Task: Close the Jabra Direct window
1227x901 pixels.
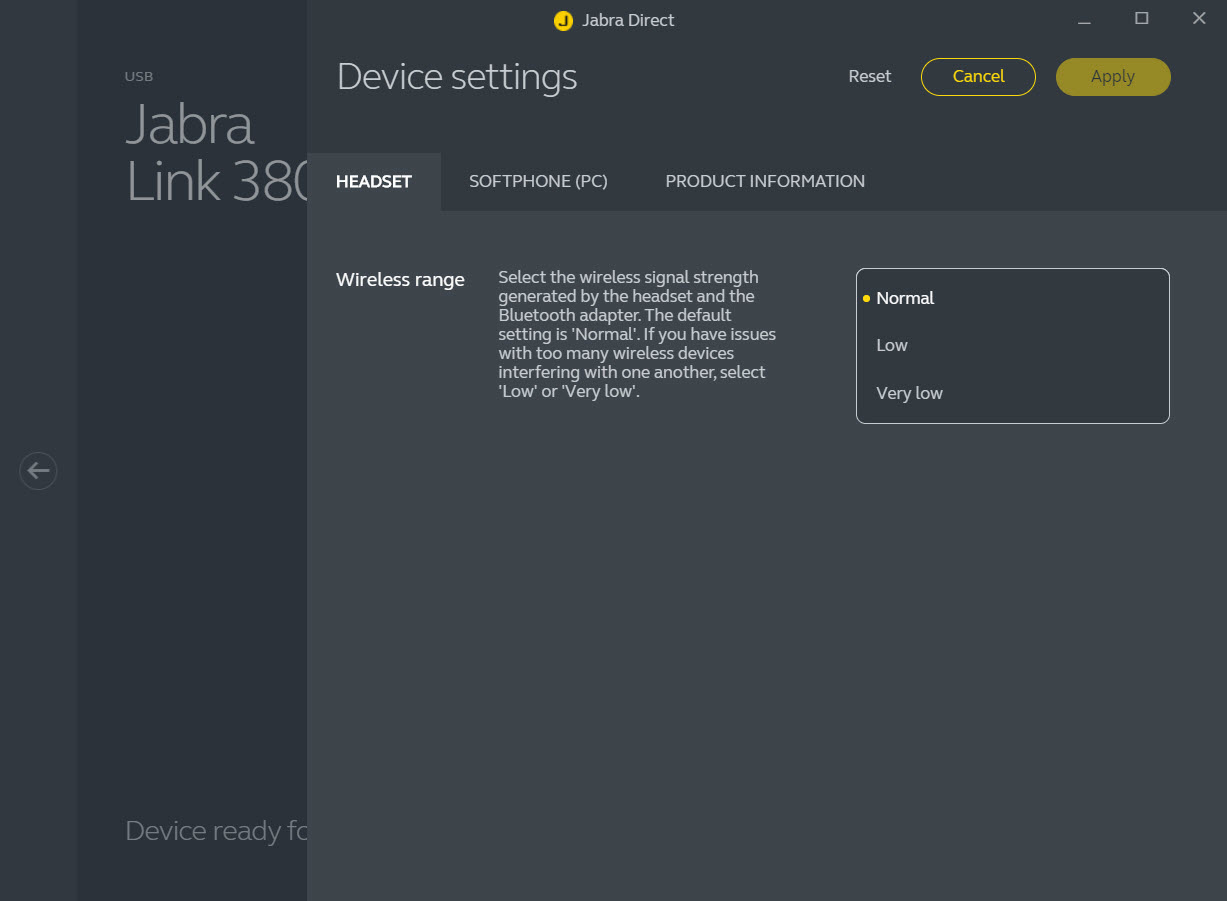Action: tap(1199, 19)
